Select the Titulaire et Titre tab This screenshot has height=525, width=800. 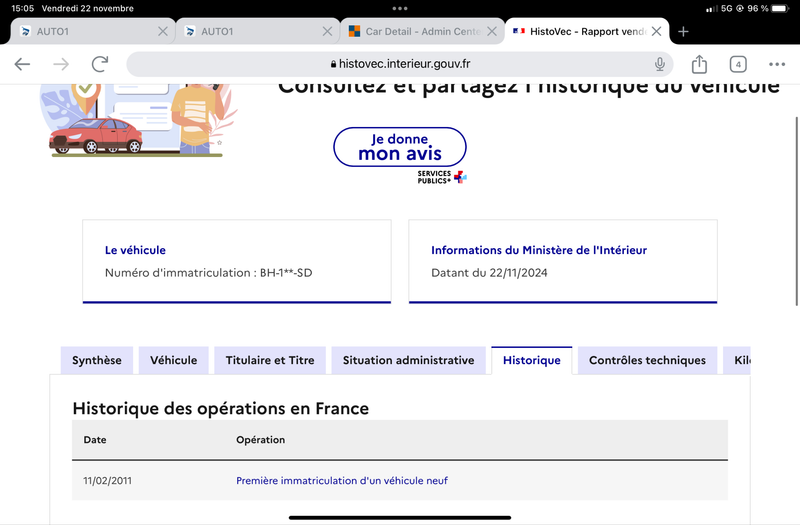(x=270, y=360)
